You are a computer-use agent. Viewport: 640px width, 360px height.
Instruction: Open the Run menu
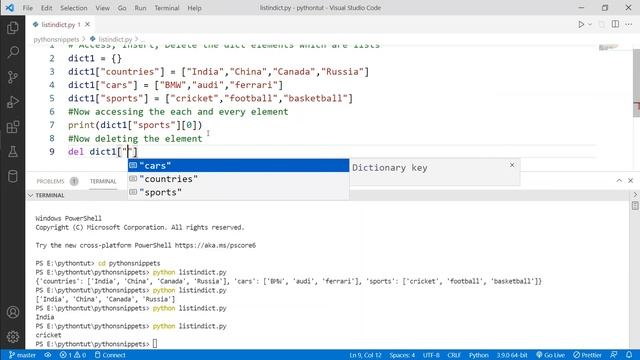click(x=140, y=8)
